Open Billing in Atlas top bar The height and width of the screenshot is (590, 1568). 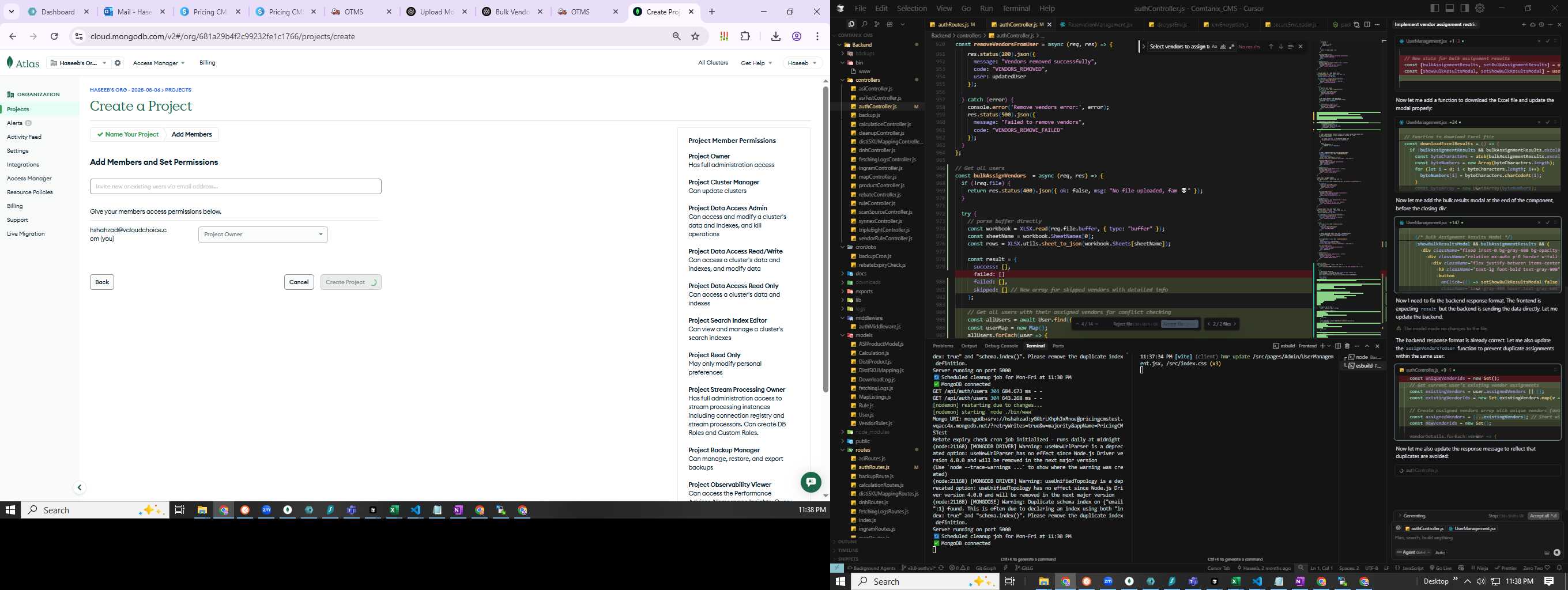click(x=207, y=63)
